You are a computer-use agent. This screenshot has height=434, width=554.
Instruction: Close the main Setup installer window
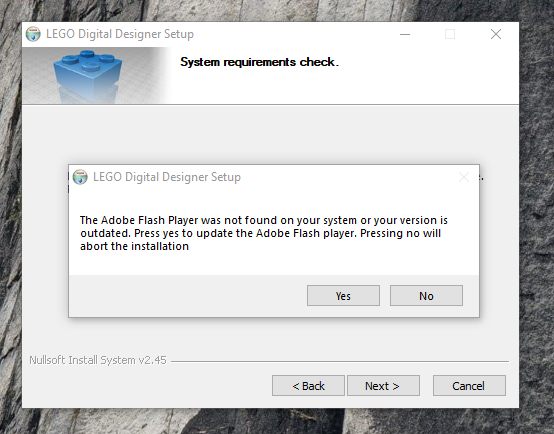pyautogui.click(x=496, y=34)
